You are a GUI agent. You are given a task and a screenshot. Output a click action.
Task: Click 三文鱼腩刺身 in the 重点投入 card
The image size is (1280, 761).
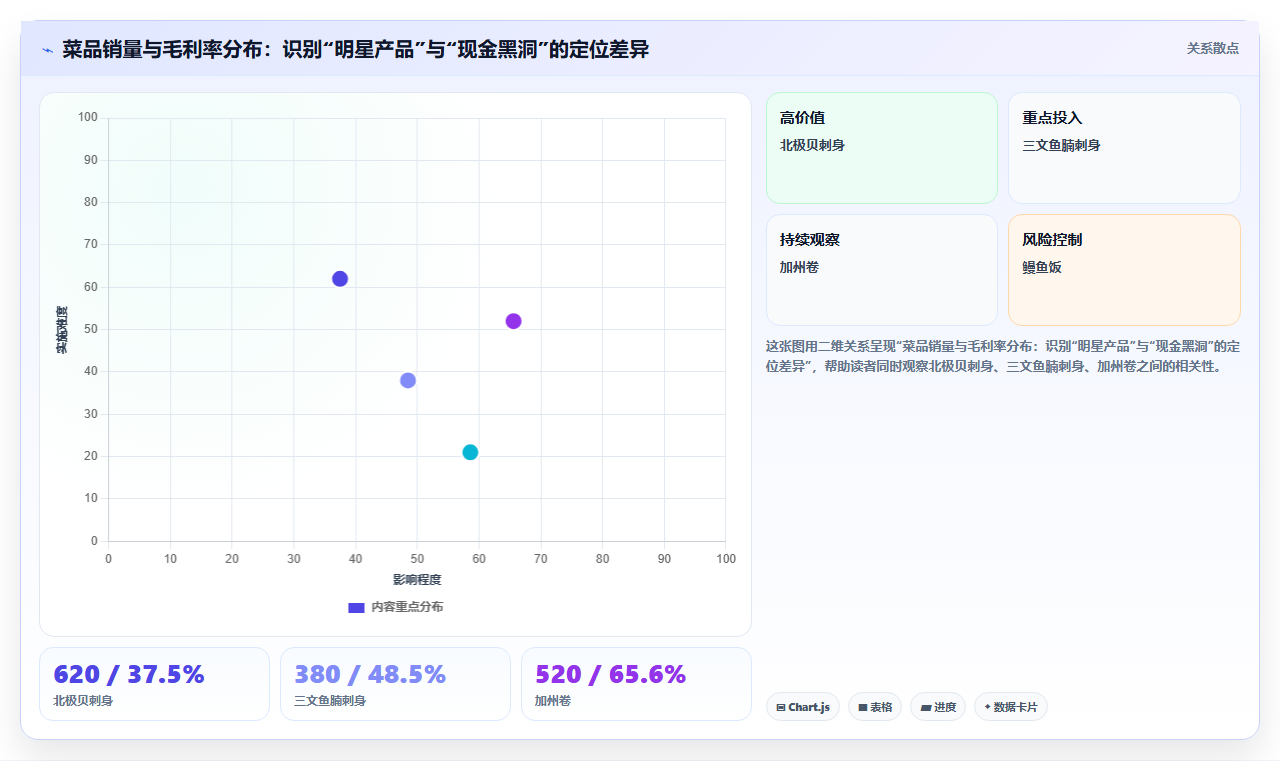(1061, 145)
